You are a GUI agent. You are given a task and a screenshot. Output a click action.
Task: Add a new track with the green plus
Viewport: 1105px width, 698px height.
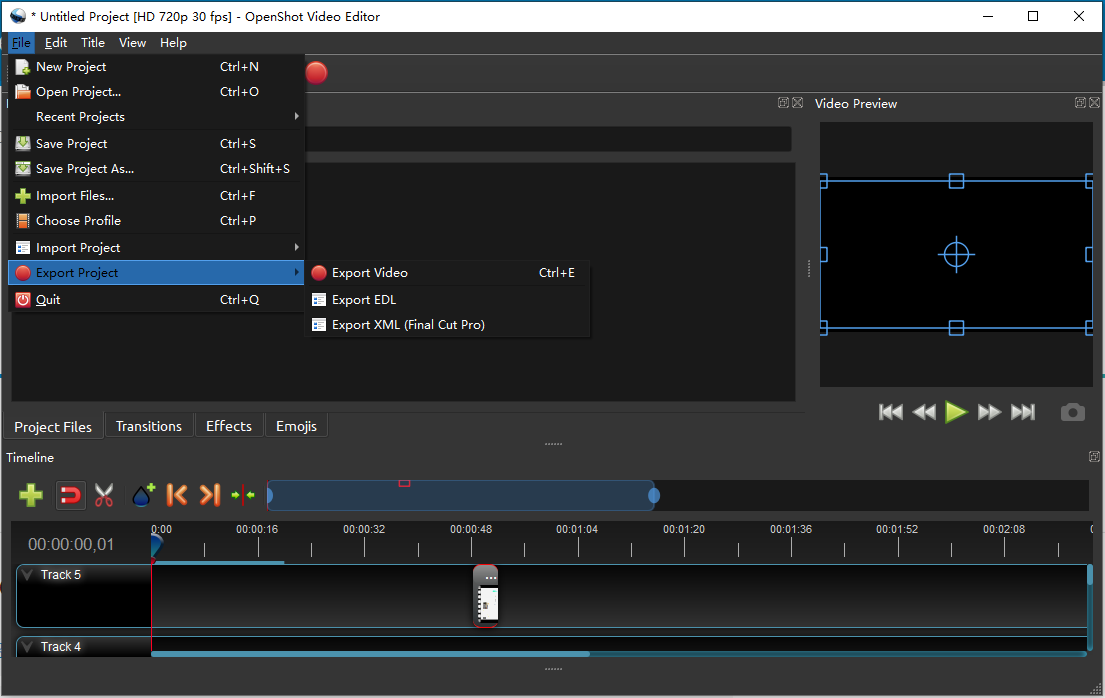tap(30, 495)
